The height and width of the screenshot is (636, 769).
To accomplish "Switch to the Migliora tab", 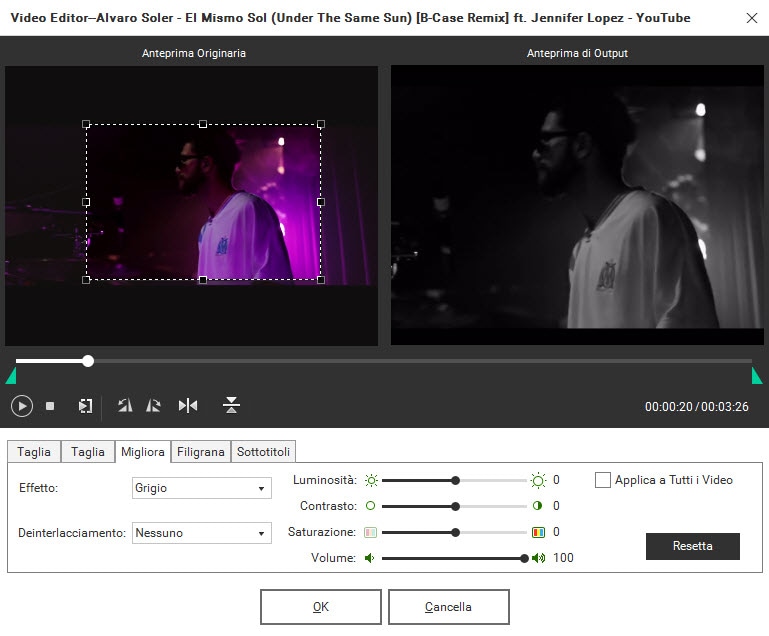I will [x=143, y=452].
